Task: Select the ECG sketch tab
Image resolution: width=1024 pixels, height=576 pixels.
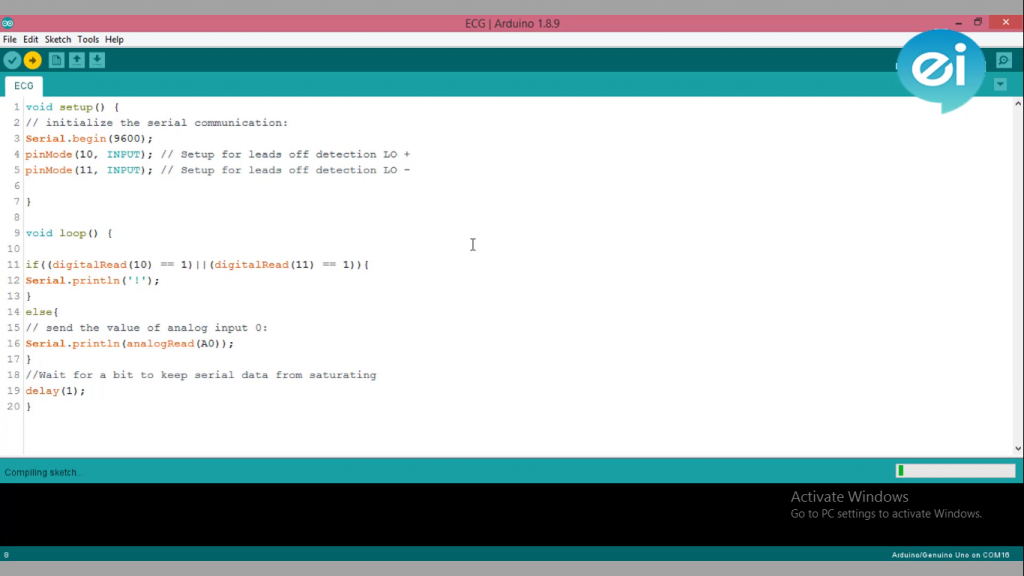Action: pos(23,86)
